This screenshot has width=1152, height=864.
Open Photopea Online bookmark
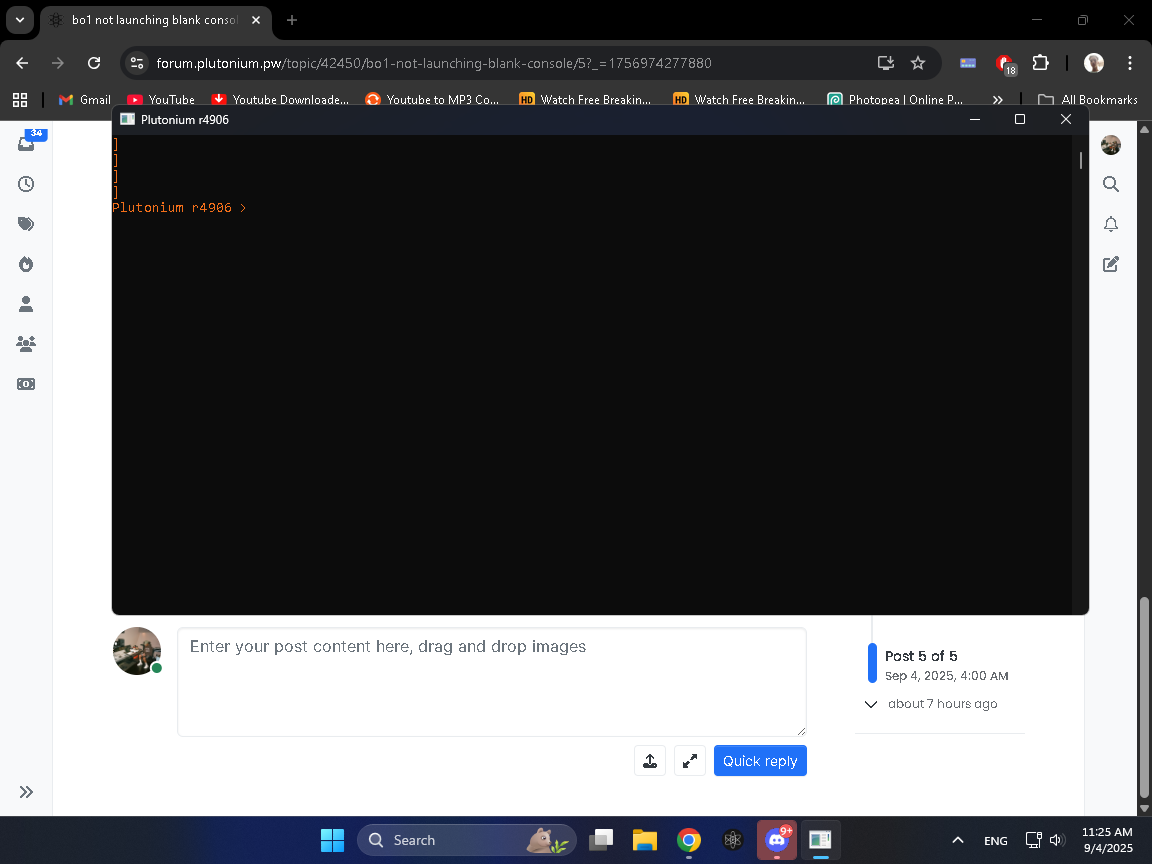tap(895, 100)
